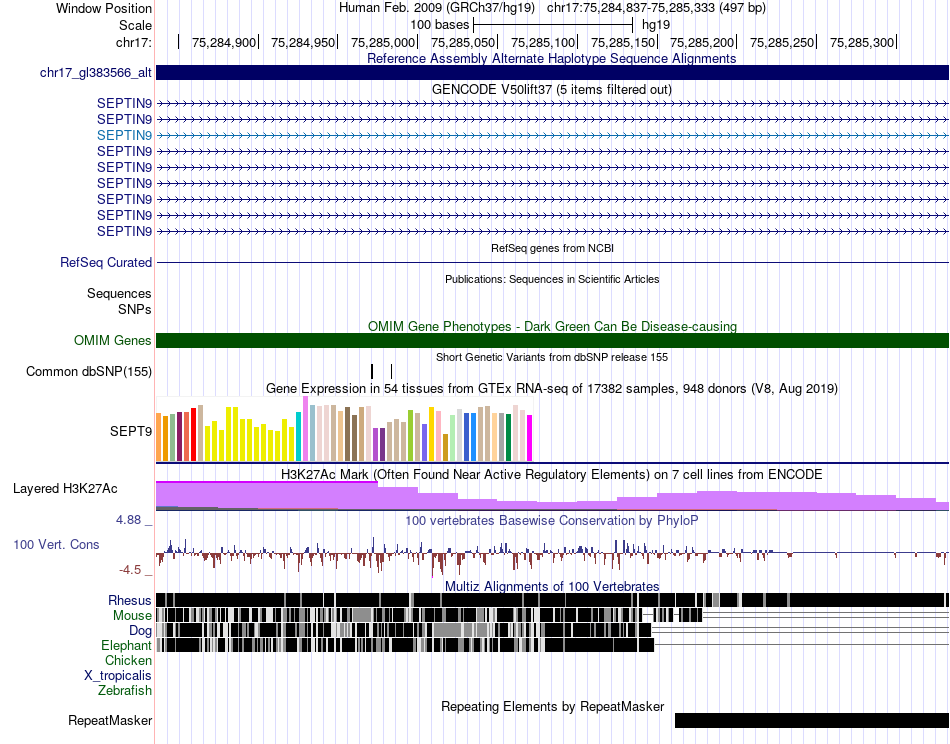Click the Layered H3K27Ac track label
The height and width of the screenshot is (744, 950).
coord(65,488)
